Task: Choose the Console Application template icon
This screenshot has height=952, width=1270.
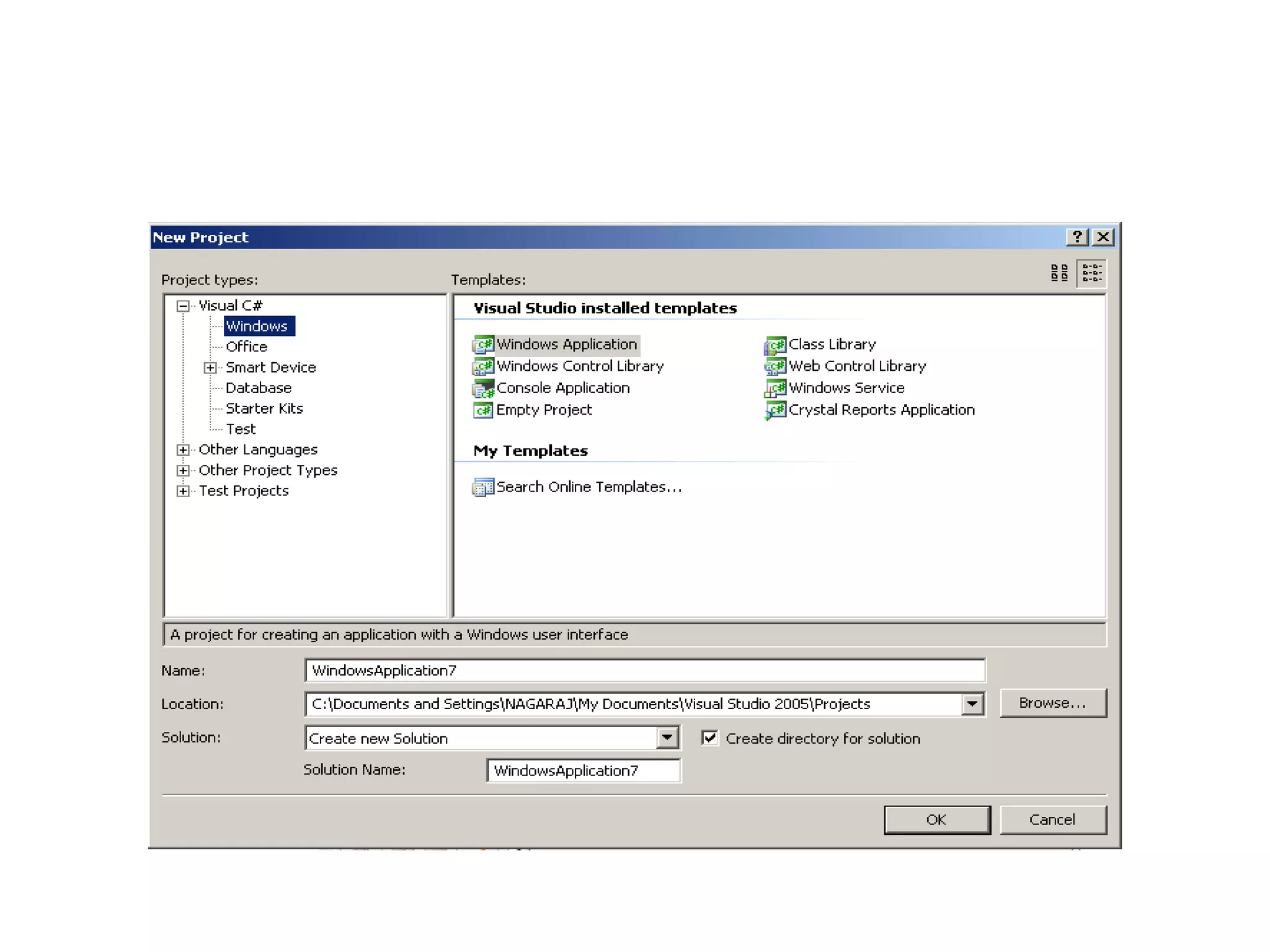Action: coord(483,389)
